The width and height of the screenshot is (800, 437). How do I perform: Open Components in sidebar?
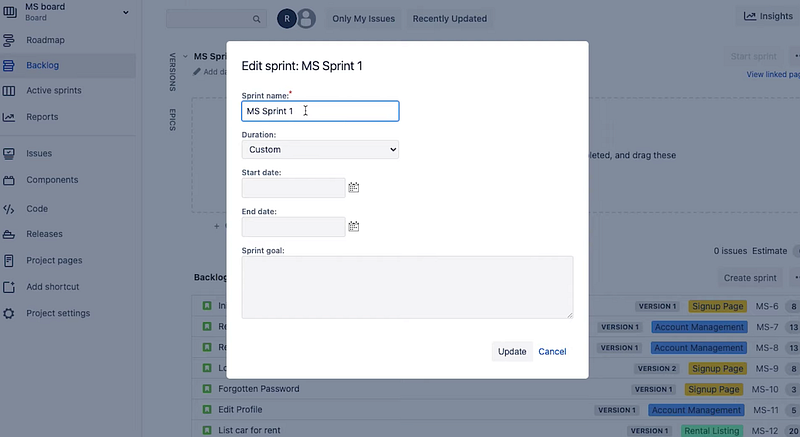[x=52, y=180]
